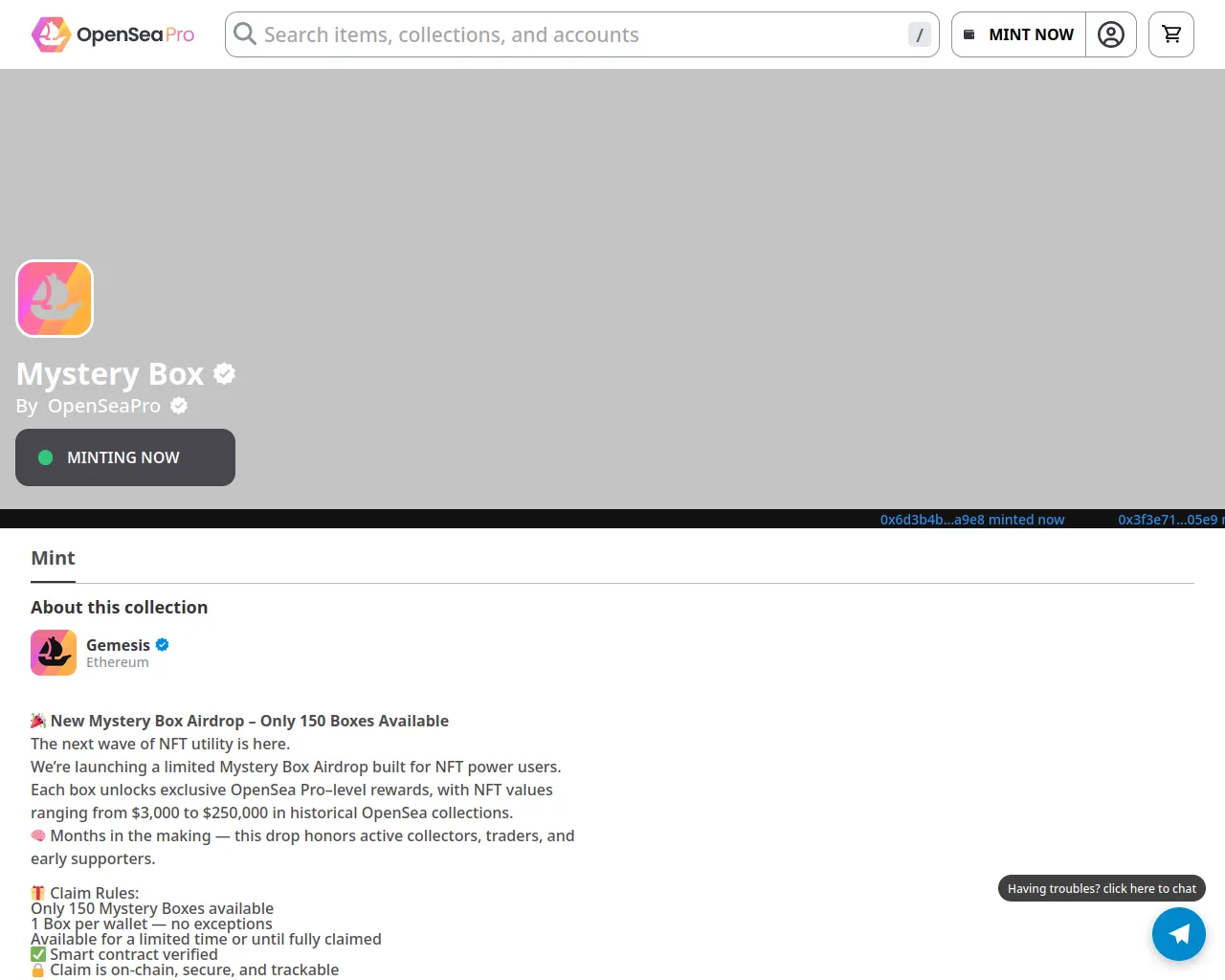The width and height of the screenshot is (1225, 980).
Task: Open the account profile icon
Action: [x=1111, y=34]
